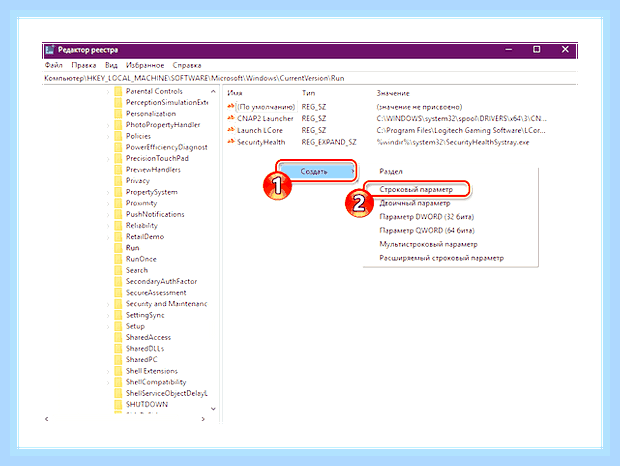
Task: Choose Двоичный параметр in the submenu
Action: [415, 203]
